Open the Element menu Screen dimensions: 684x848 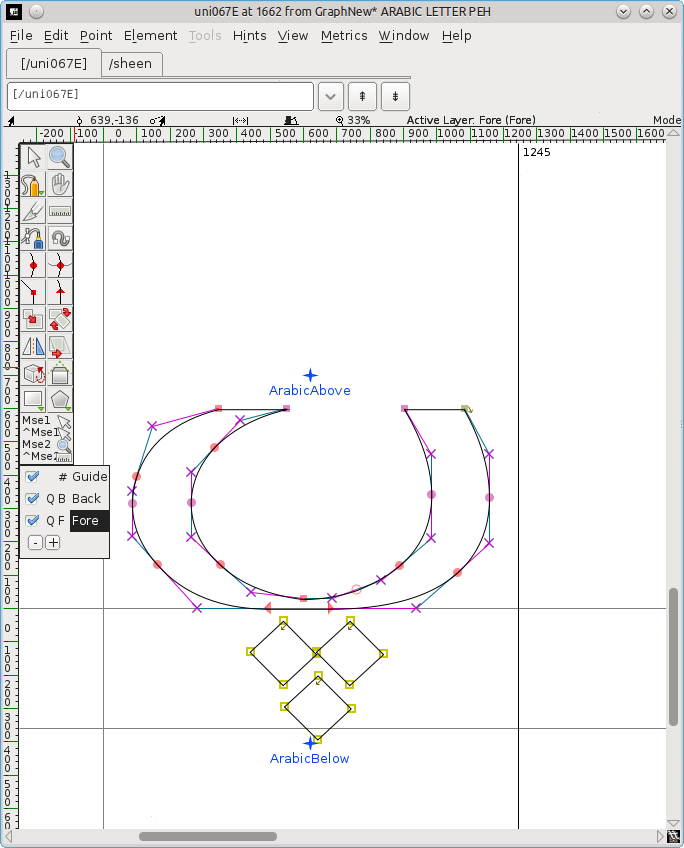pos(150,35)
